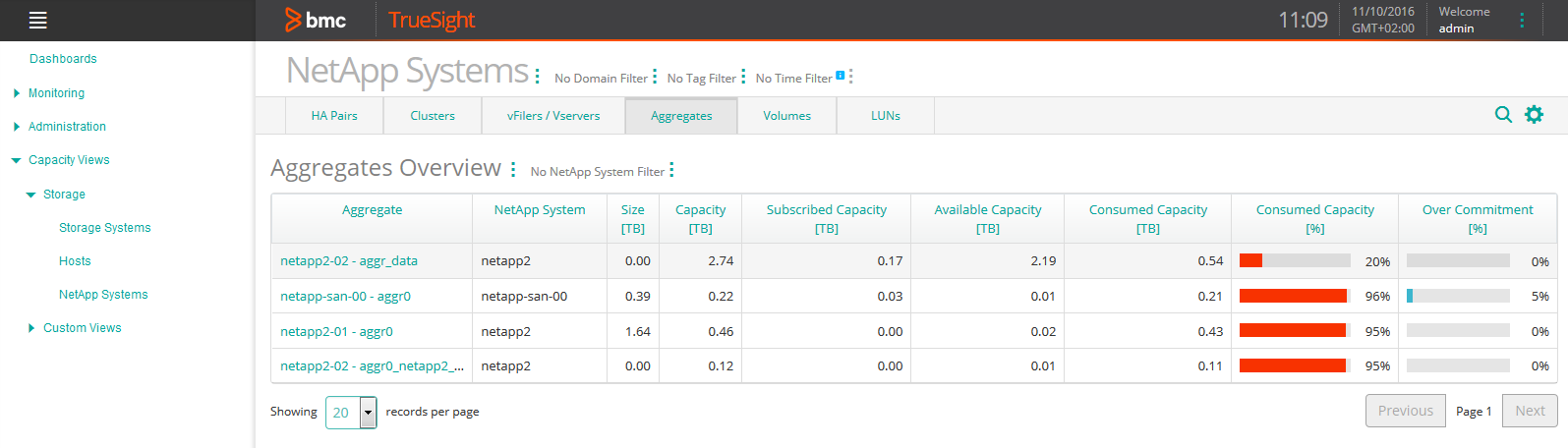Click the 5% over commitment bar
Image resolution: width=1568 pixels, height=448 pixels.
1458,296
